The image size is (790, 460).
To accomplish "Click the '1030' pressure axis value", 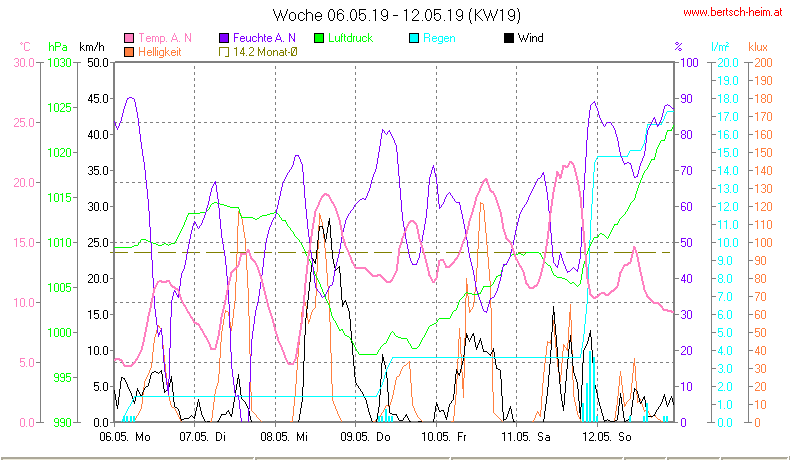I will click(59, 63).
